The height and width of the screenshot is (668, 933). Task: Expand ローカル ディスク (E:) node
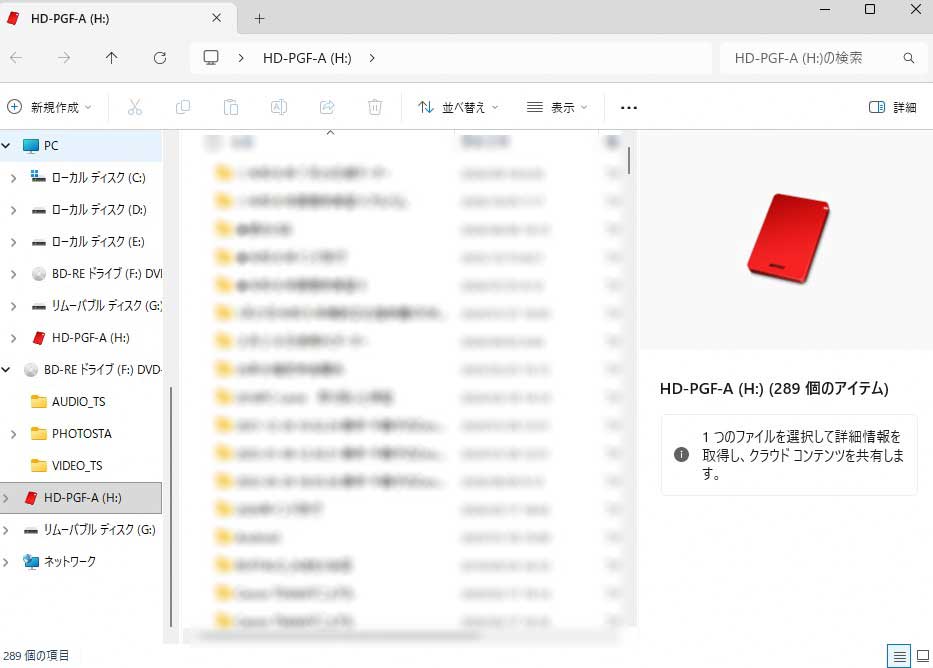[14, 242]
